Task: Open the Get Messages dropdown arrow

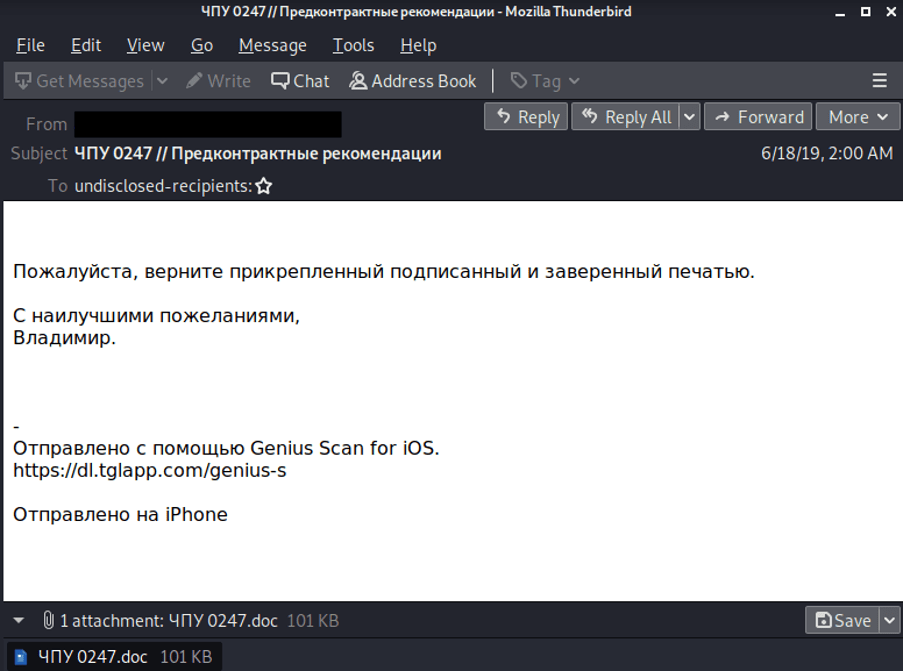Action: (162, 80)
